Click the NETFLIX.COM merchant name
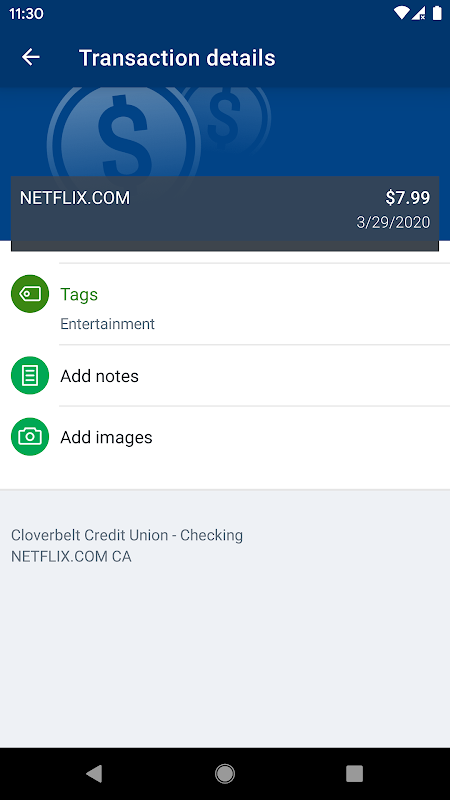This screenshot has height=800, width=450. coord(75,198)
